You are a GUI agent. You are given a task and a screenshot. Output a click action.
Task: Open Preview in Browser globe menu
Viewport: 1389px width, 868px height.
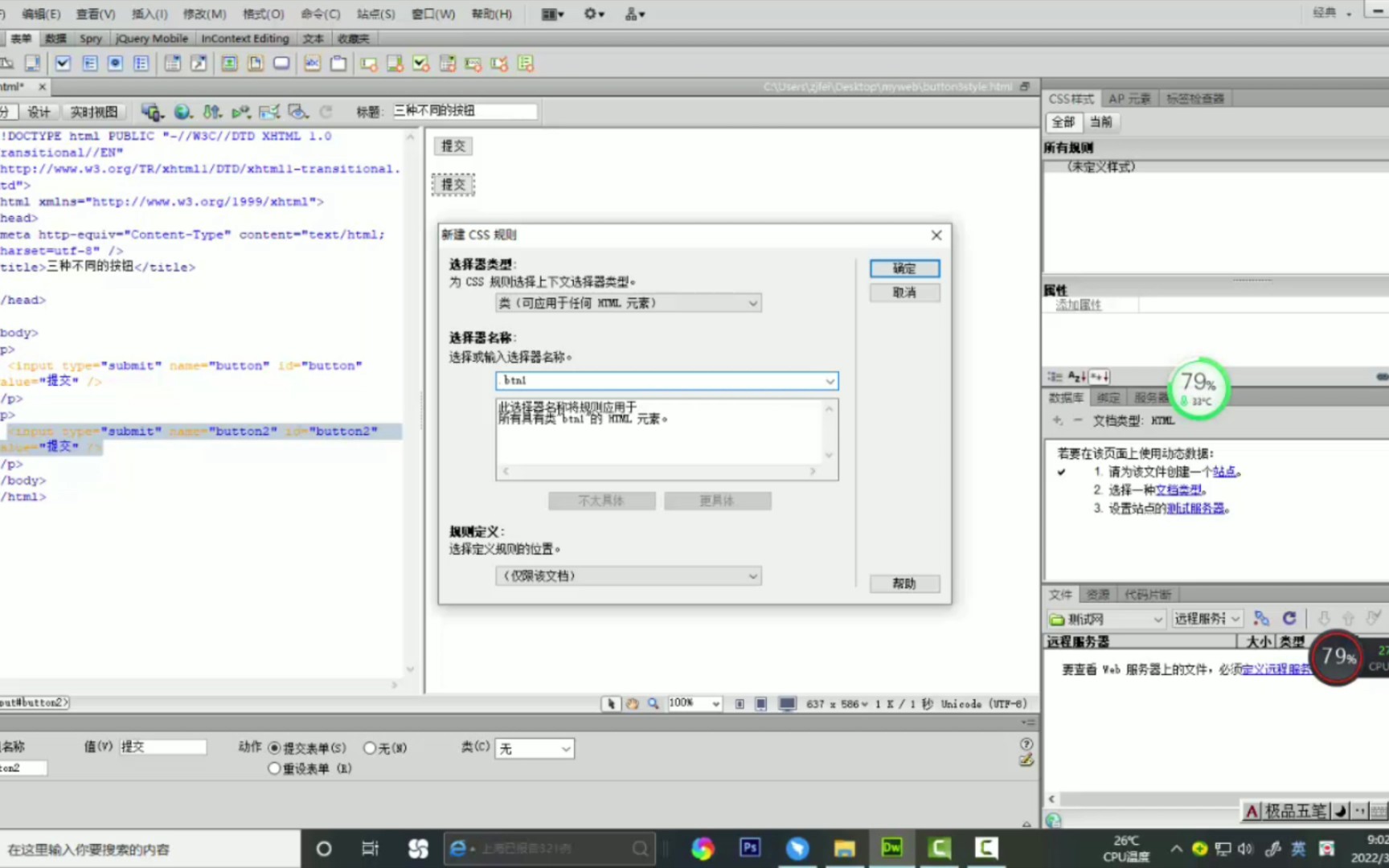(x=183, y=112)
